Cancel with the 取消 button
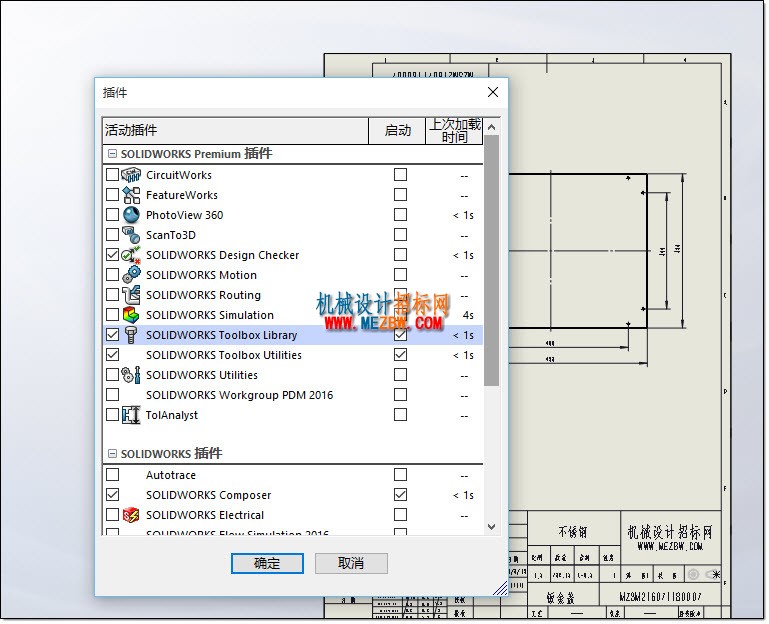769x624 pixels. click(351, 563)
